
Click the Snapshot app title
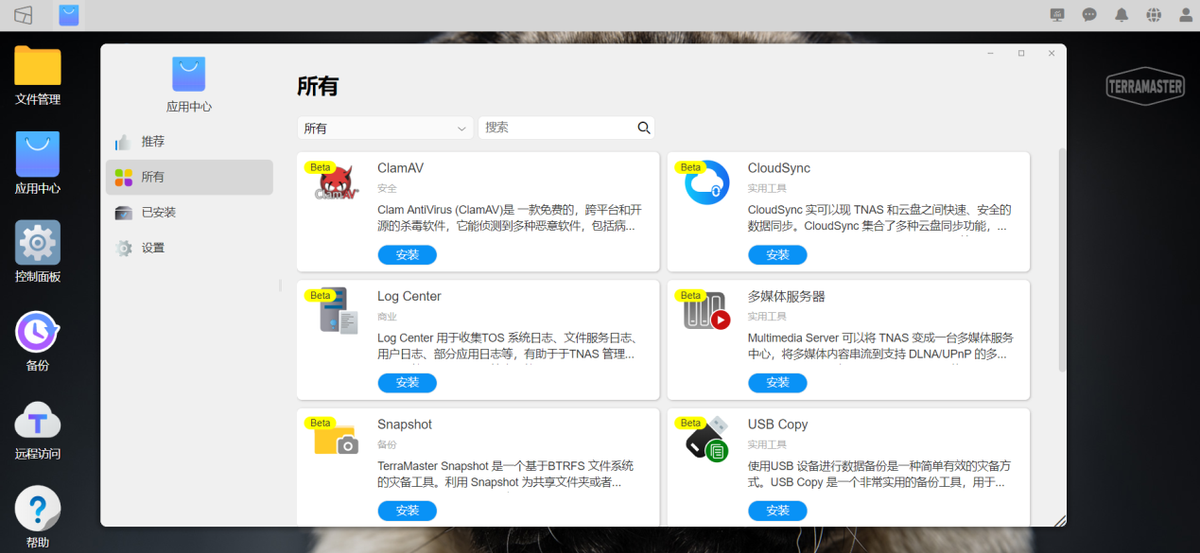tap(405, 424)
